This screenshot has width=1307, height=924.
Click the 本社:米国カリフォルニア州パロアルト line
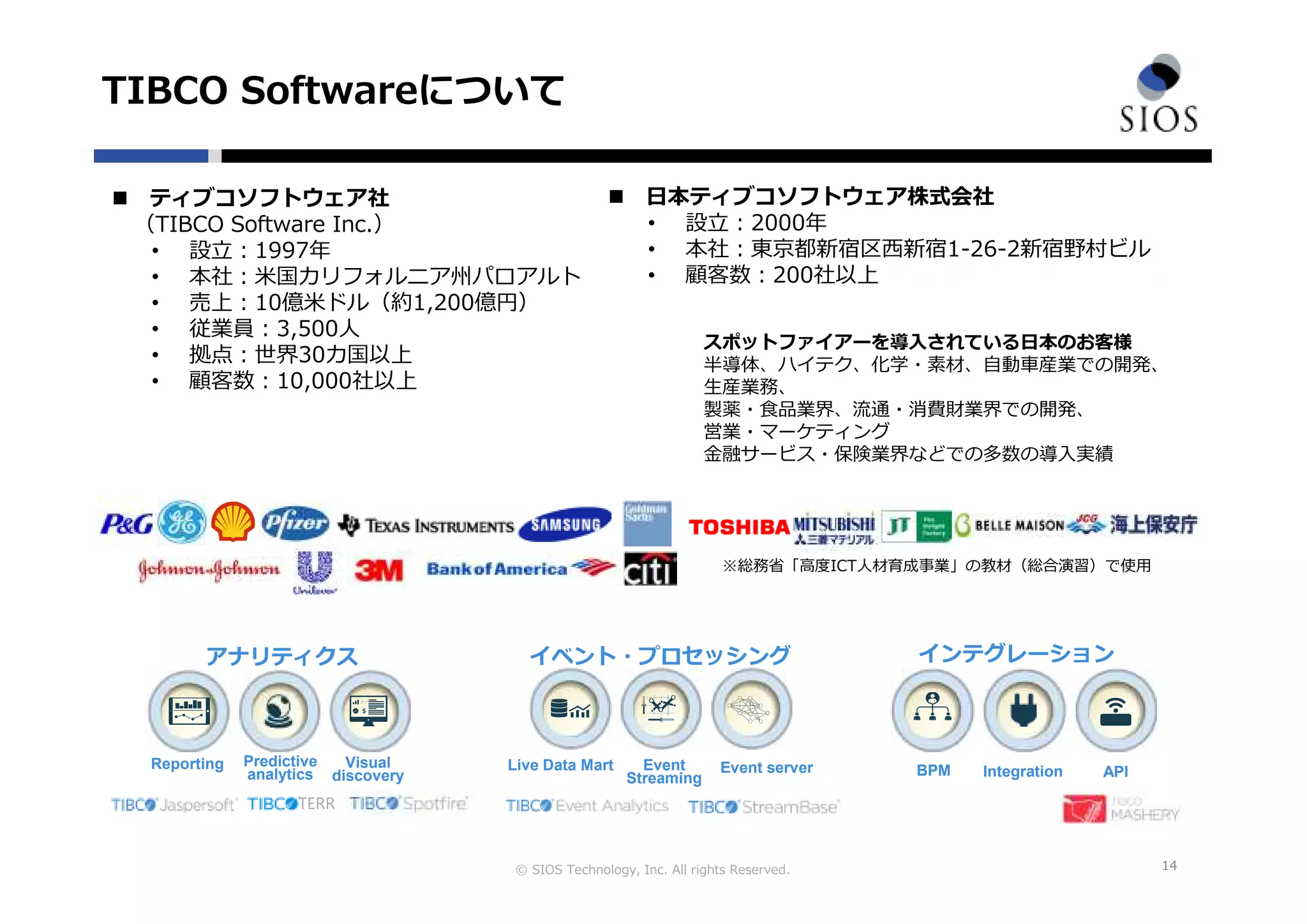[x=385, y=276]
